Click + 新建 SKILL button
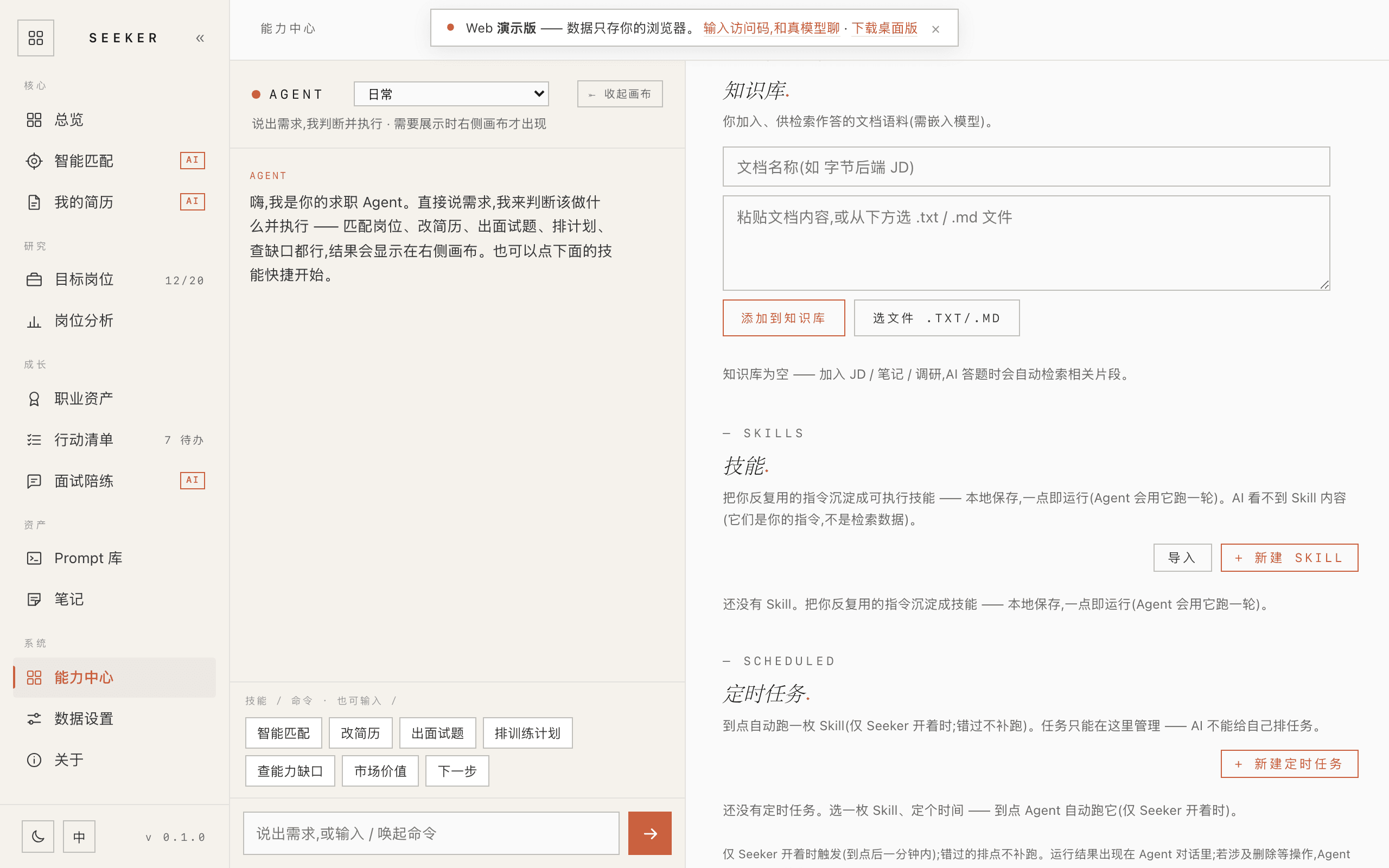Screen dimensions: 1389x868 point(1289,558)
